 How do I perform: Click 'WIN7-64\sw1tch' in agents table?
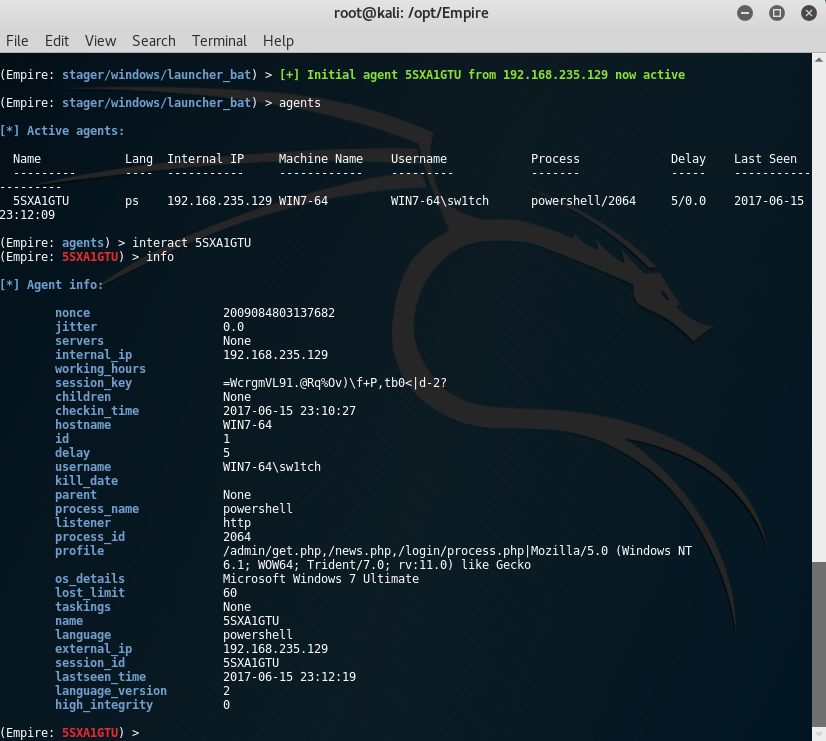[x=440, y=201]
